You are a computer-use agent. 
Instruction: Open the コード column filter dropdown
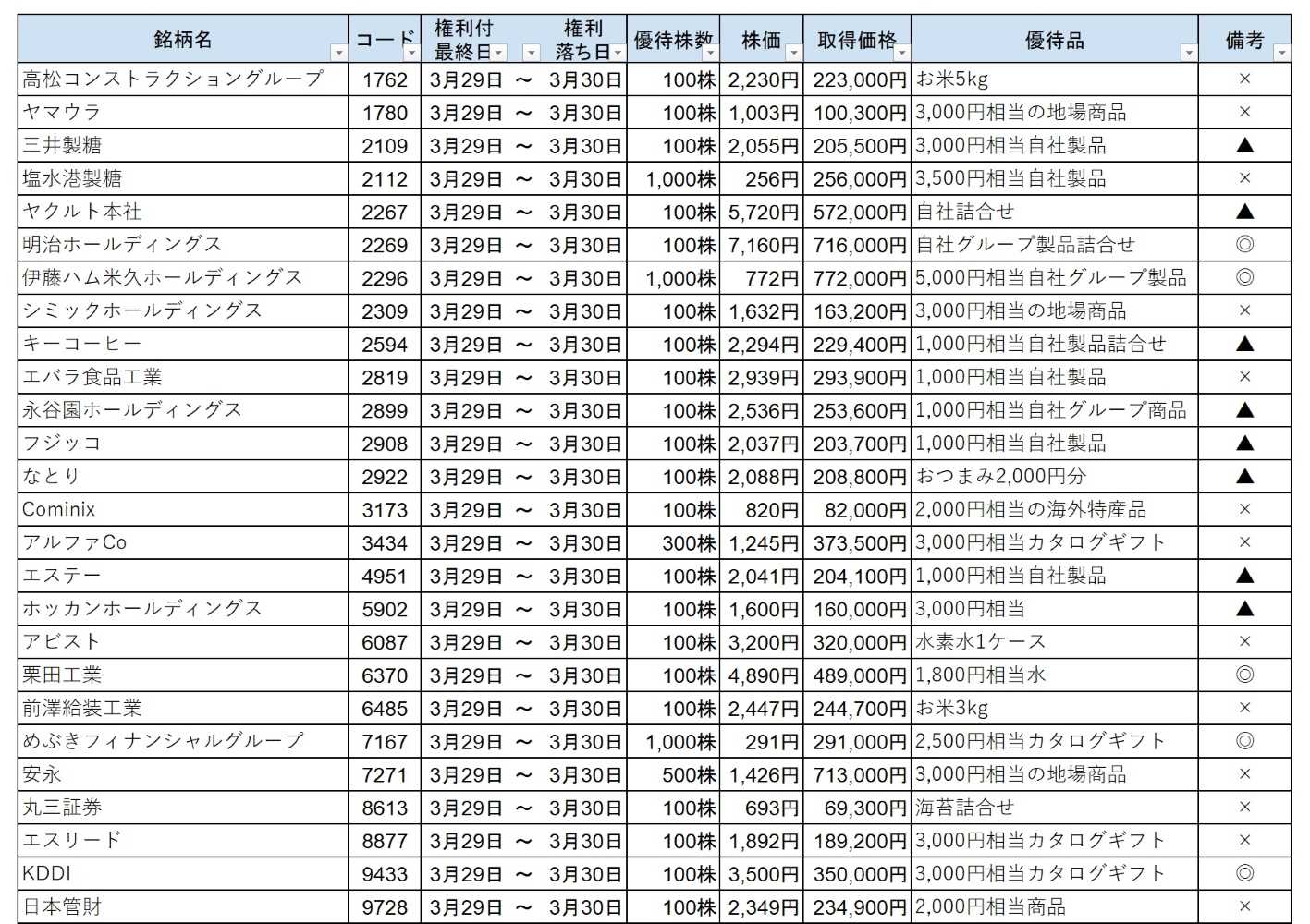pos(412,53)
